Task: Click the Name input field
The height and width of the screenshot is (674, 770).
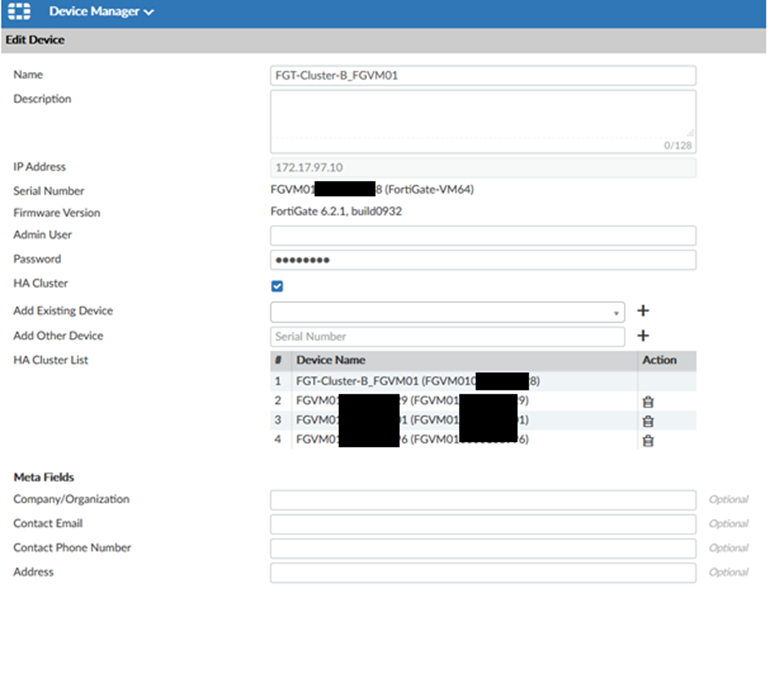Action: pyautogui.click(x=482, y=76)
